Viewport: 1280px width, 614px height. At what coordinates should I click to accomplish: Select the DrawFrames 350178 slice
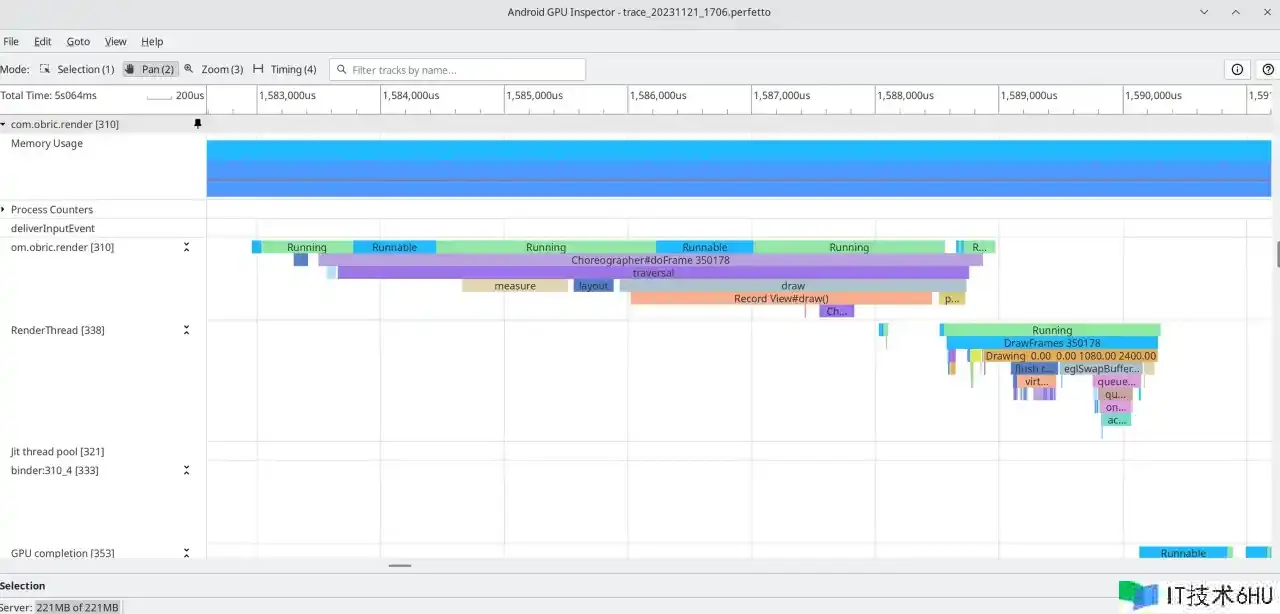1052,343
